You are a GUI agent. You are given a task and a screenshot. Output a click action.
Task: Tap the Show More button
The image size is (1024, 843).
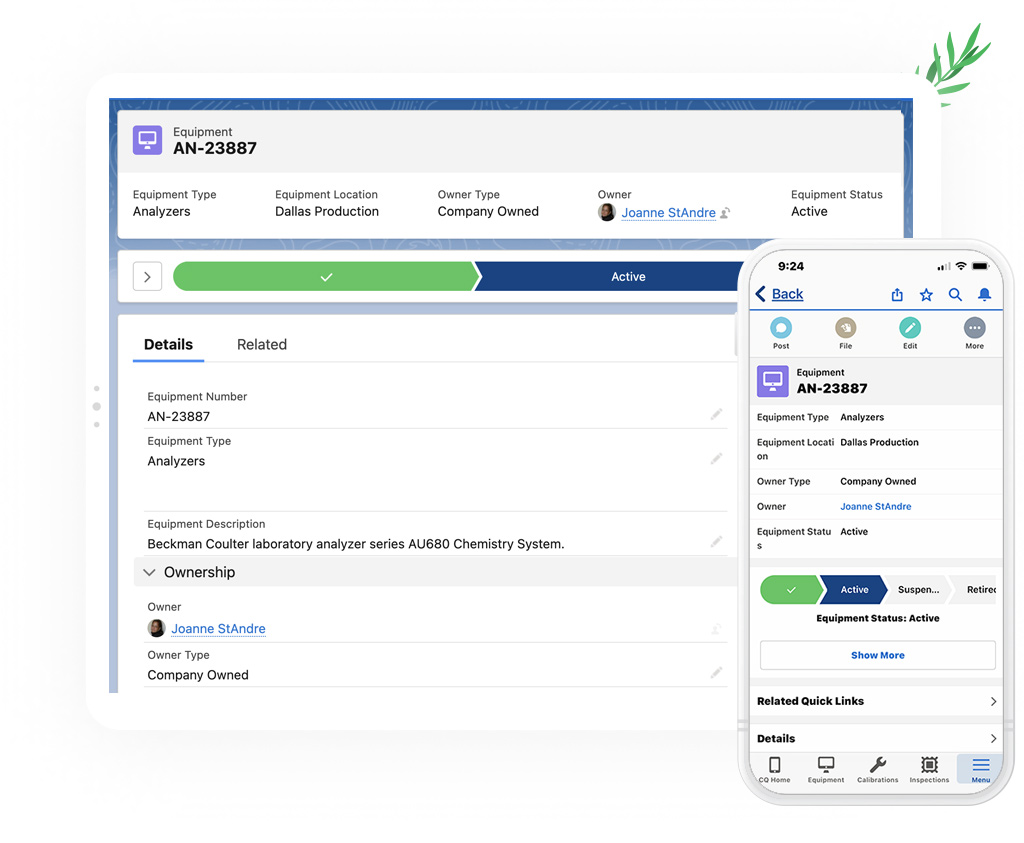coord(877,655)
